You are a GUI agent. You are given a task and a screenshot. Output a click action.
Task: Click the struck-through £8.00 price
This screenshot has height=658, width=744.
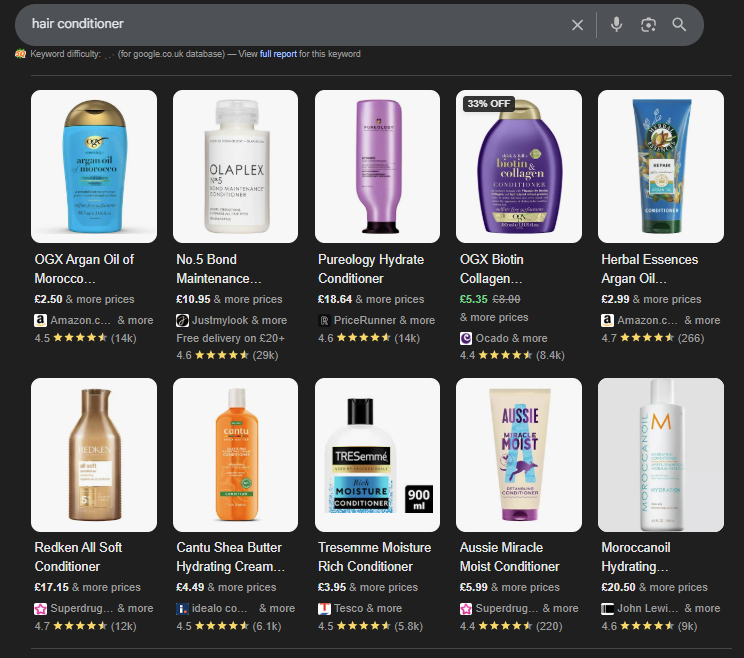(x=506, y=299)
